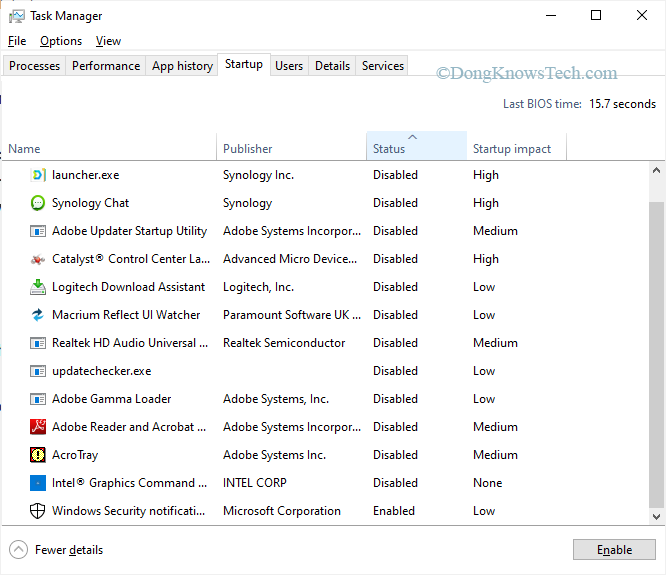Select the Catalyst Control Center entry name
This screenshot has width=666, height=575.
point(131,259)
